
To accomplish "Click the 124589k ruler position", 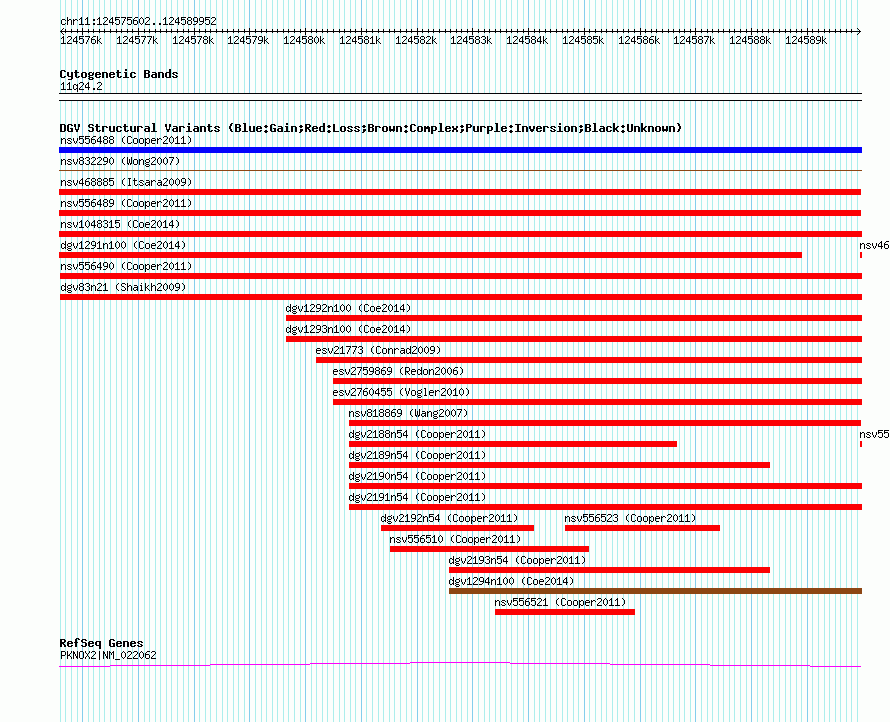I will point(806,40).
